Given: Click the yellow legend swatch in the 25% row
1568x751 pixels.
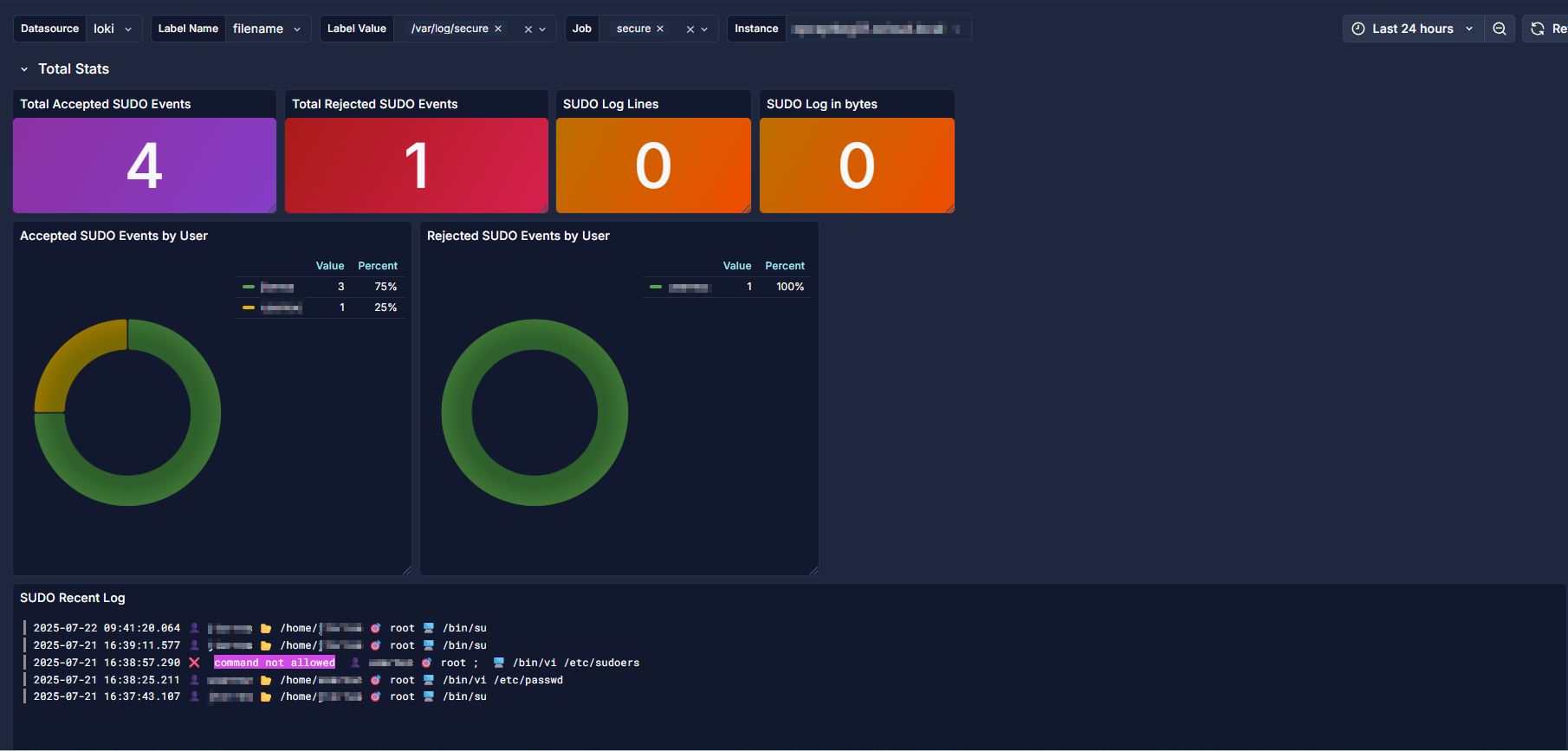Looking at the screenshot, I should [x=249, y=308].
